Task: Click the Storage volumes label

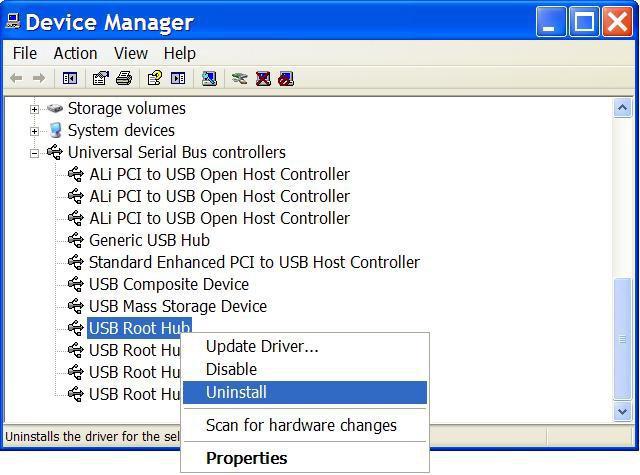Action: 127,108
